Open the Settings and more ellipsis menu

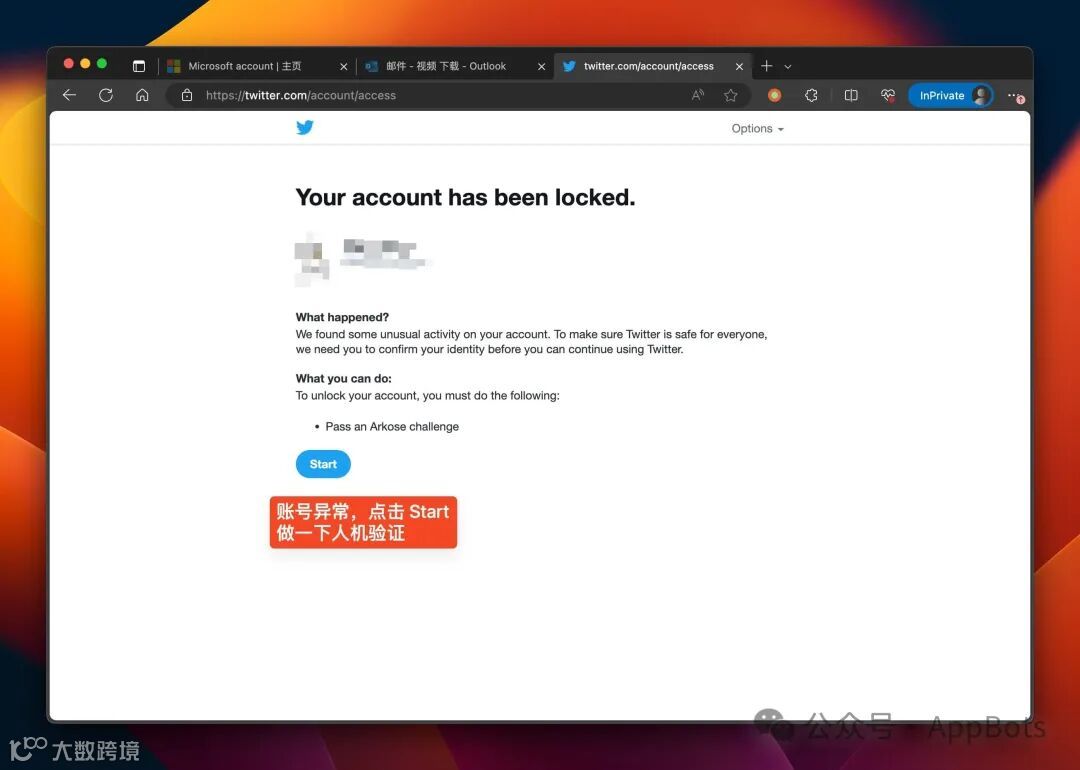[x=1015, y=96]
